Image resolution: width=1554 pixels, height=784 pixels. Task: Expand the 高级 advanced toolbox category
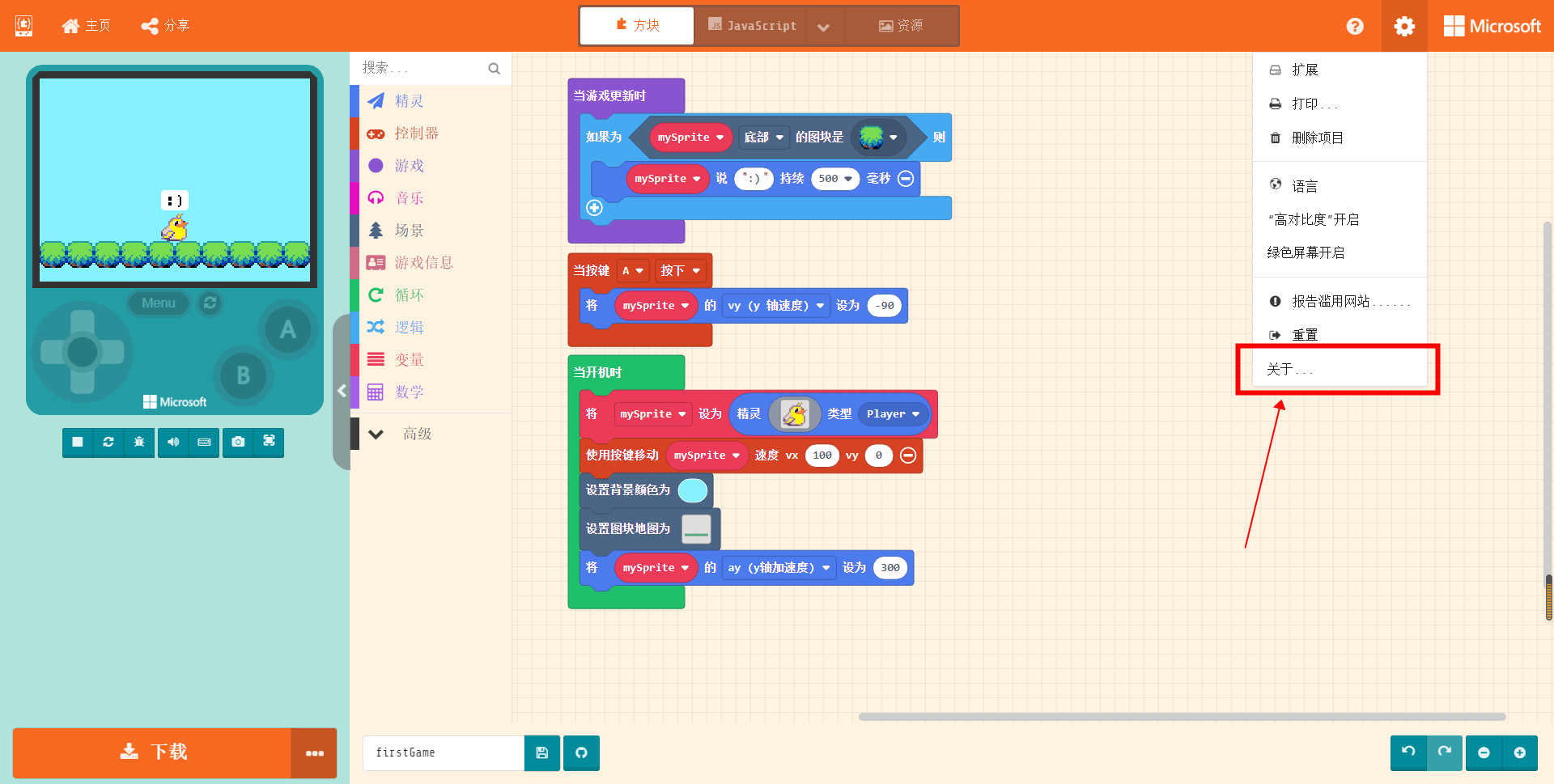click(417, 434)
